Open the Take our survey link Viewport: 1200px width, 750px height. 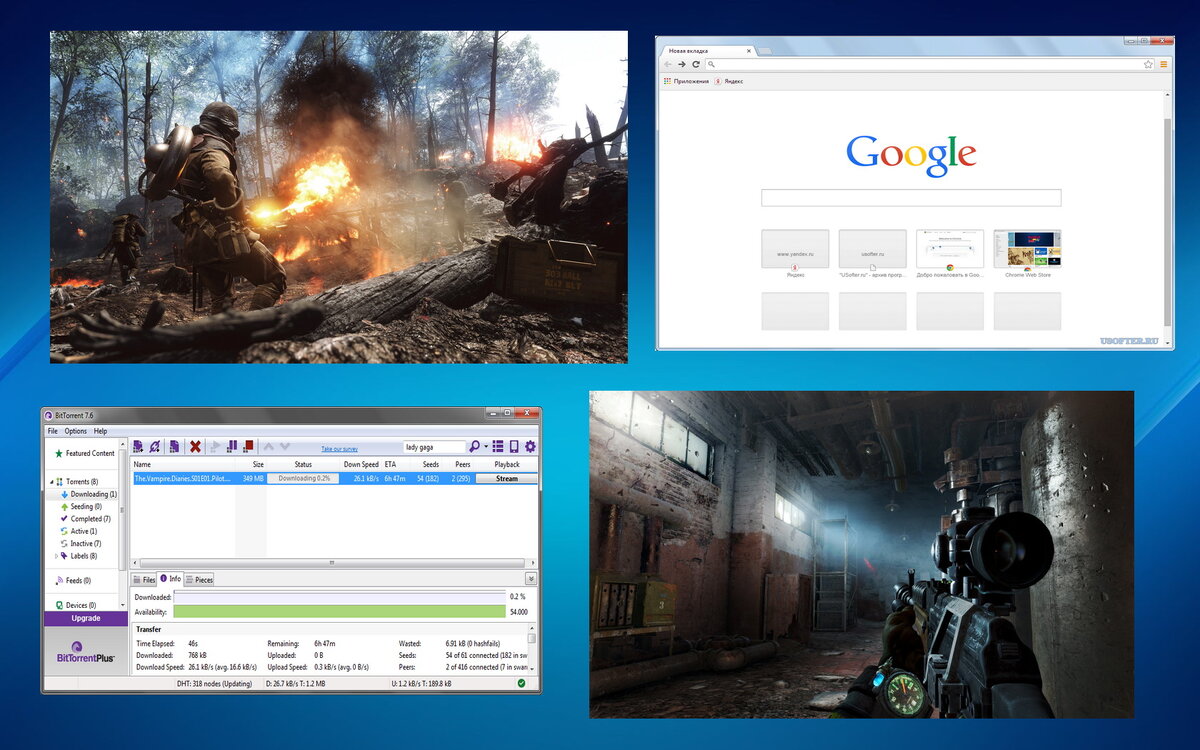pos(342,449)
